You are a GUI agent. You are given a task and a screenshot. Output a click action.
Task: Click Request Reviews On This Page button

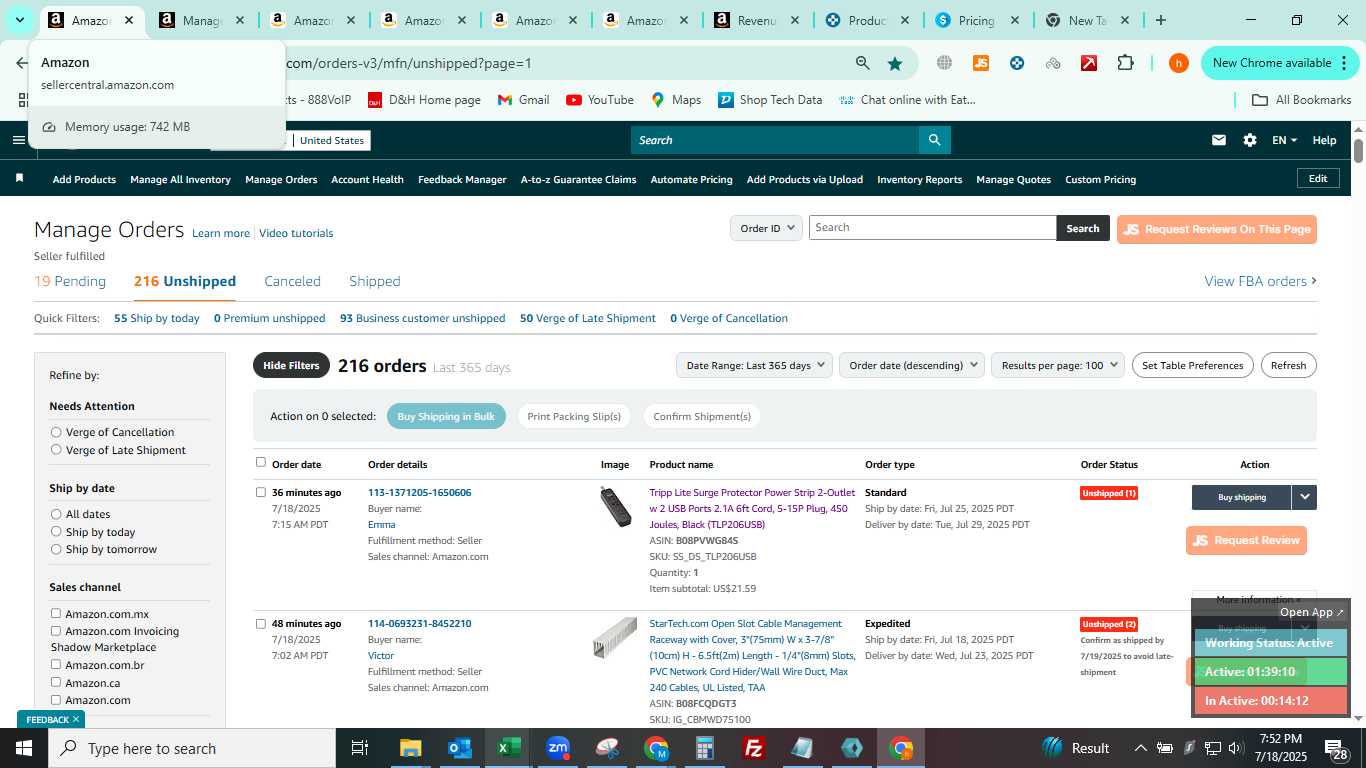point(1216,229)
